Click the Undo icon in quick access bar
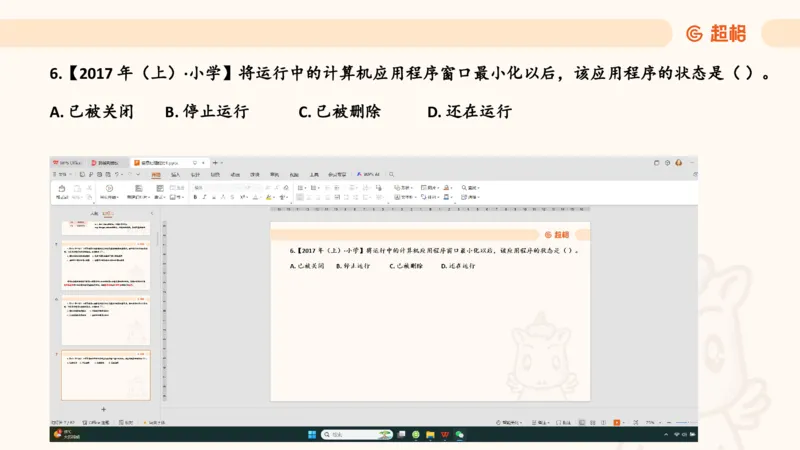Viewport: 800px width, 450px height. [x=117, y=174]
